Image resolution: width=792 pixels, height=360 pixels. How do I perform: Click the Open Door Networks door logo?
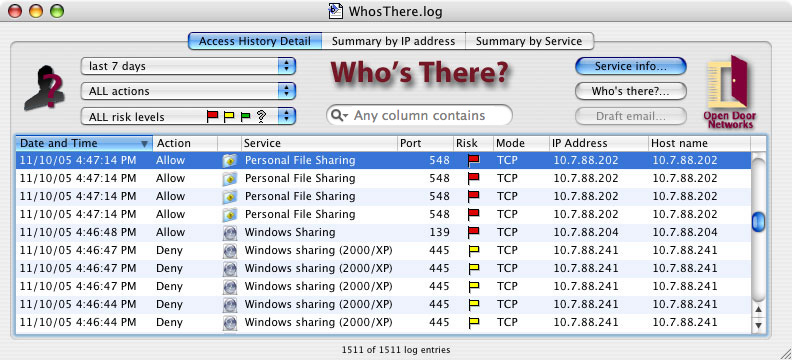click(x=729, y=91)
